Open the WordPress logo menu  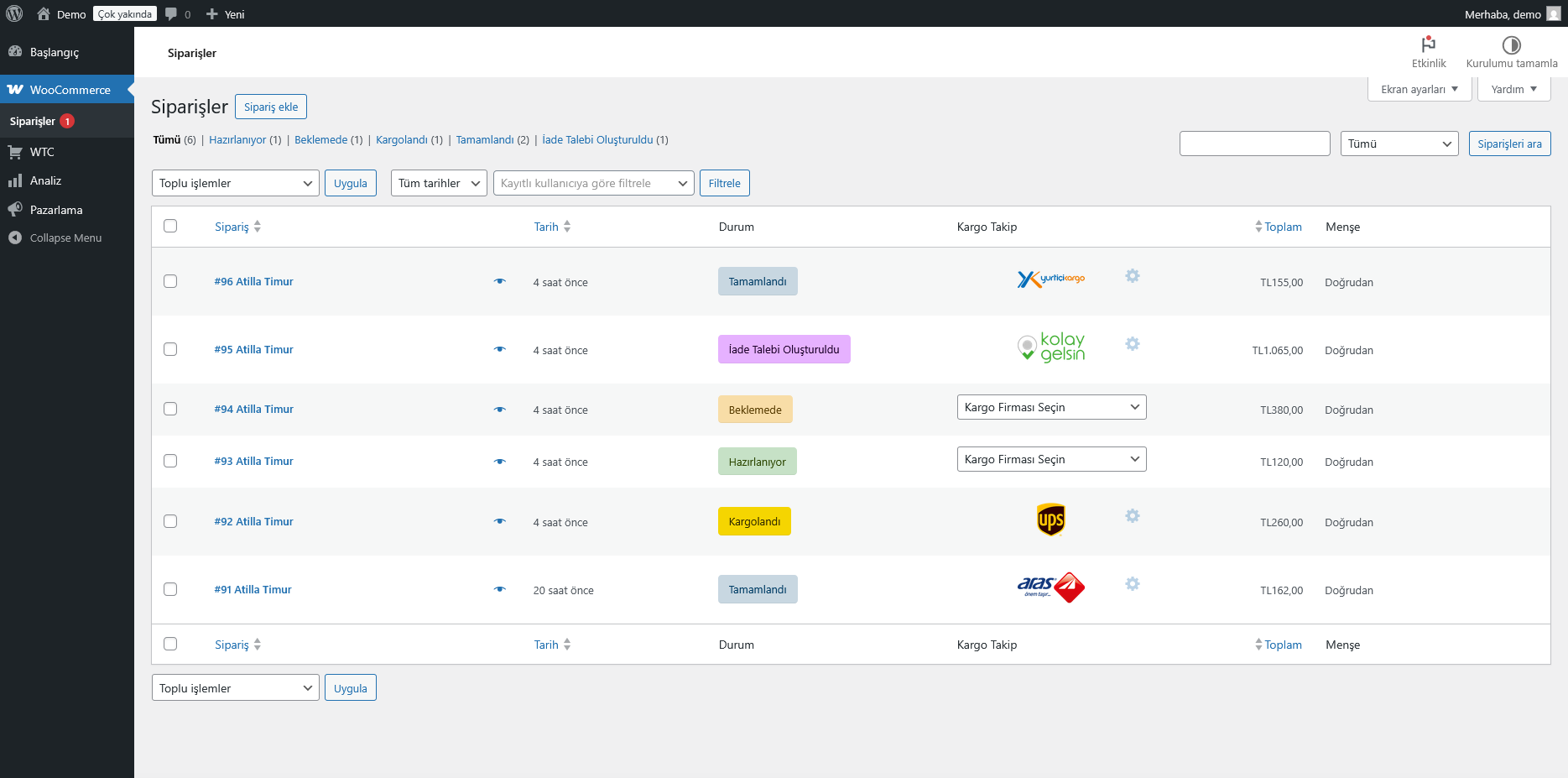(x=14, y=13)
